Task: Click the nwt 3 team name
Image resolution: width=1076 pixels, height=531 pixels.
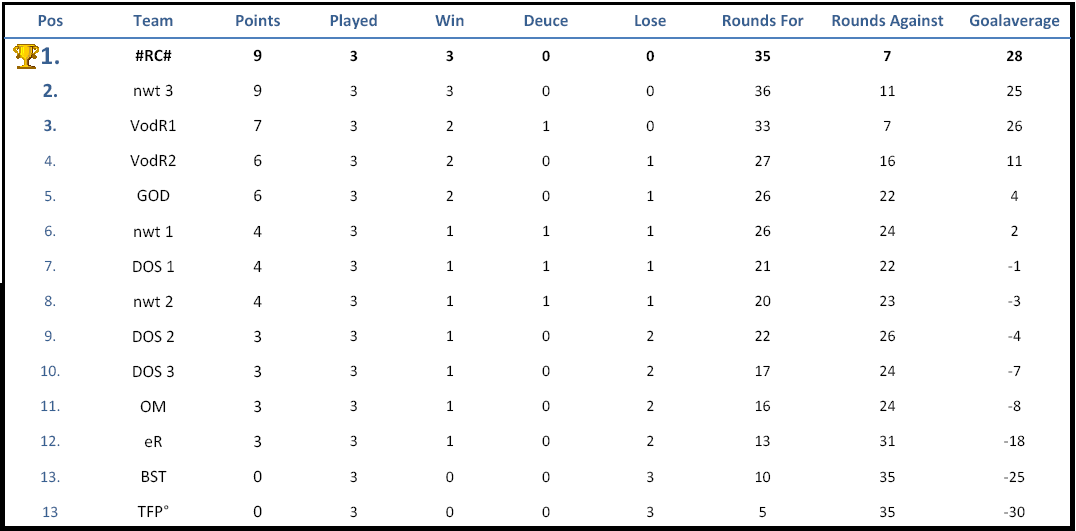Action: click(x=153, y=91)
